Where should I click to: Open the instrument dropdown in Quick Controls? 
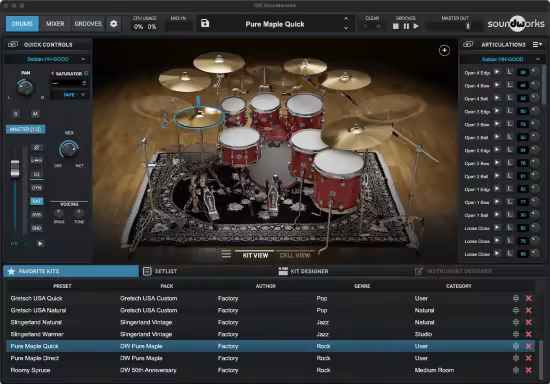tap(47, 59)
